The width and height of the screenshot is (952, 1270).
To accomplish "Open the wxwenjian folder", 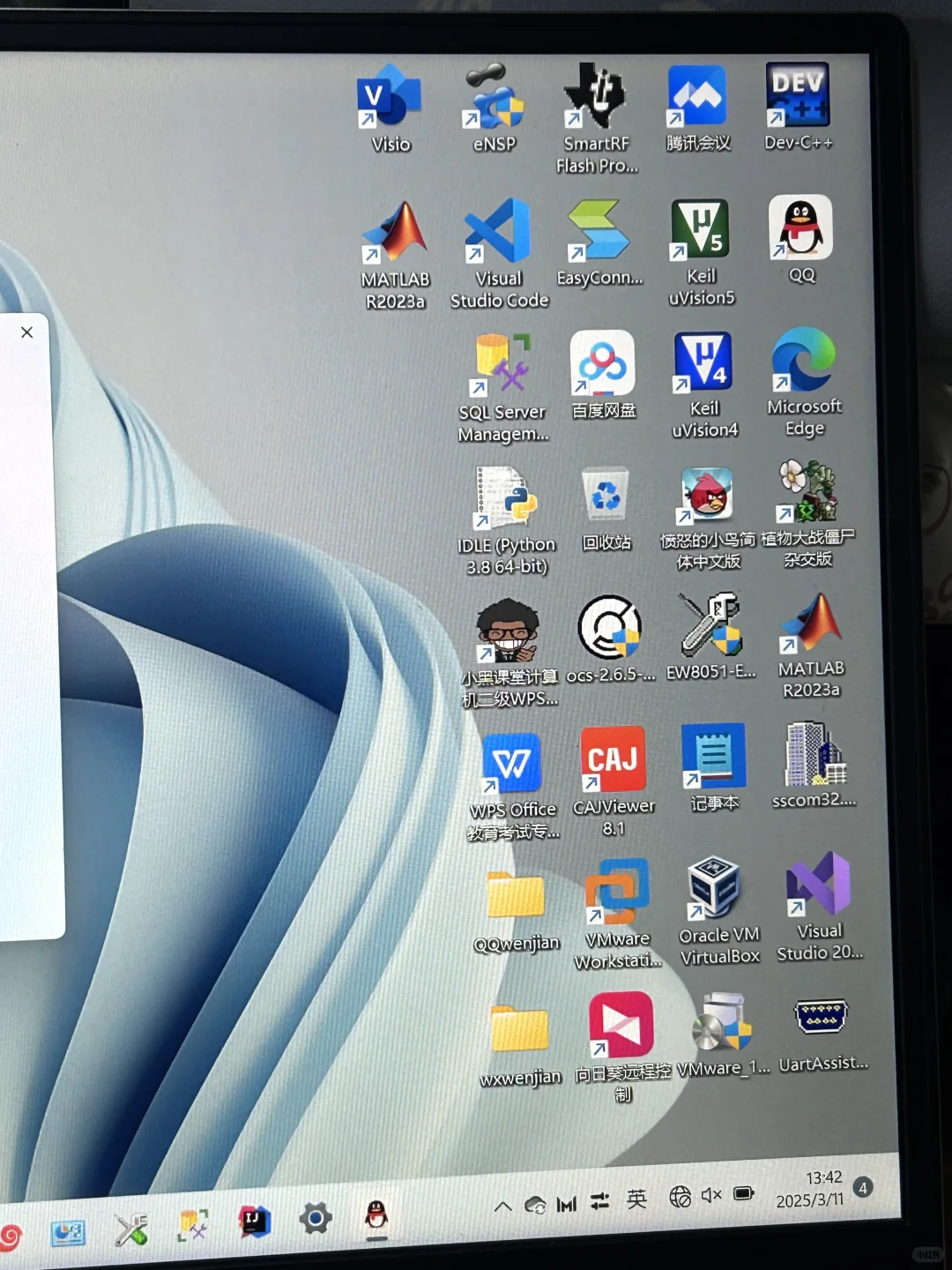I will pyautogui.click(x=520, y=1046).
